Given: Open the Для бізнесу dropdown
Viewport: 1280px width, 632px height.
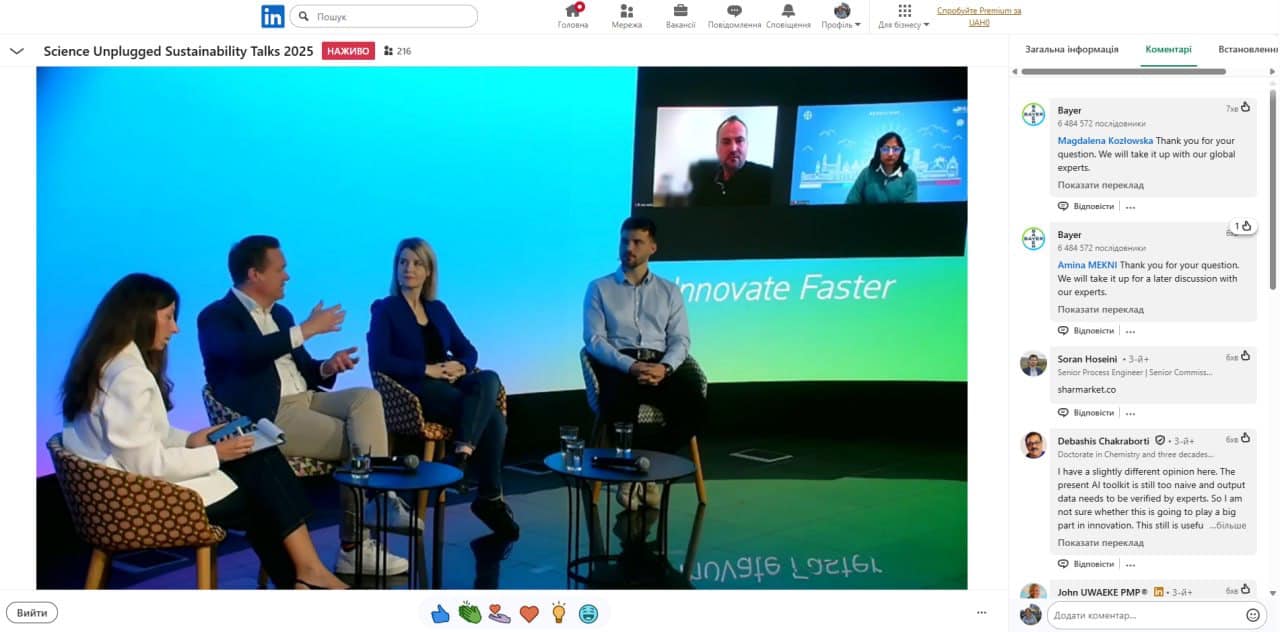Looking at the screenshot, I should pyautogui.click(x=904, y=17).
